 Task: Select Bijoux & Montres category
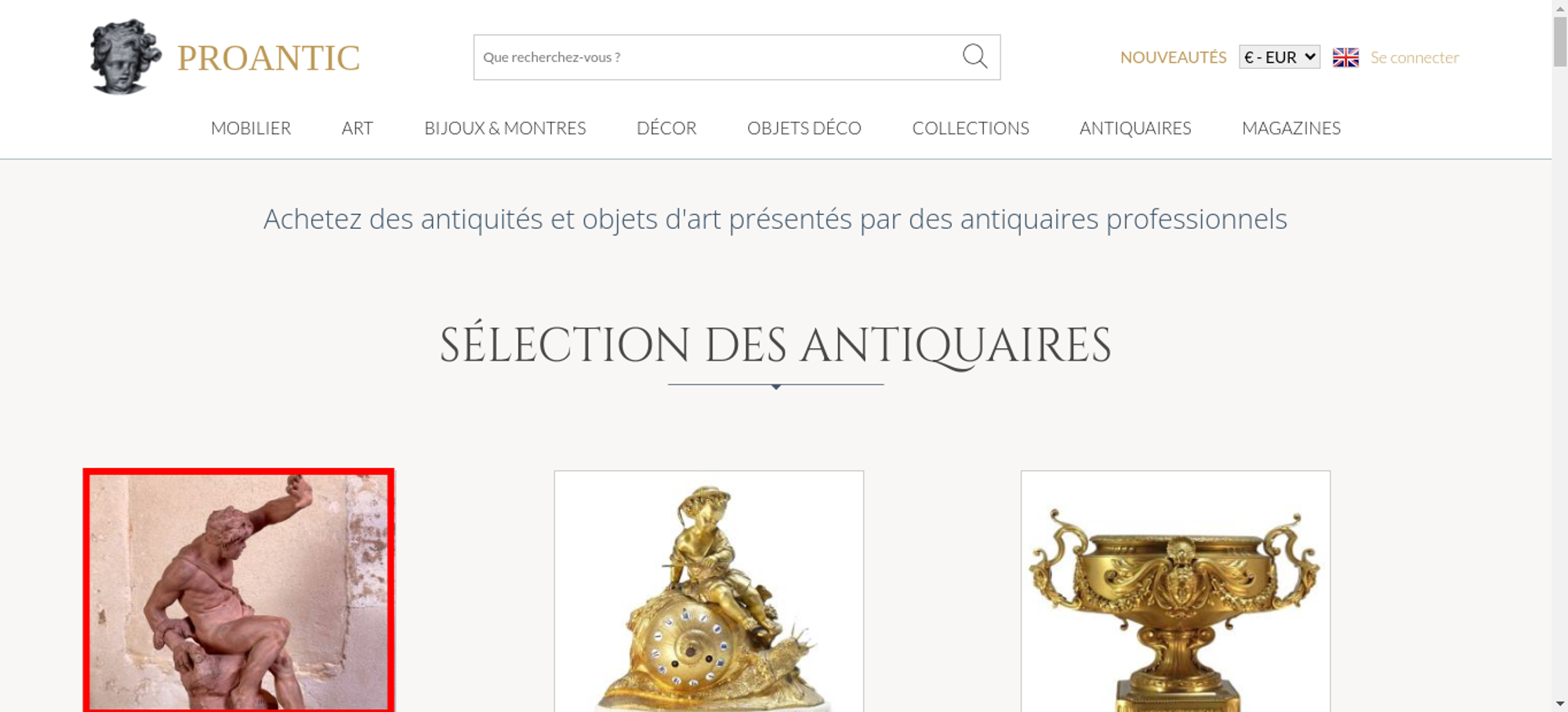tap(505, 128)
